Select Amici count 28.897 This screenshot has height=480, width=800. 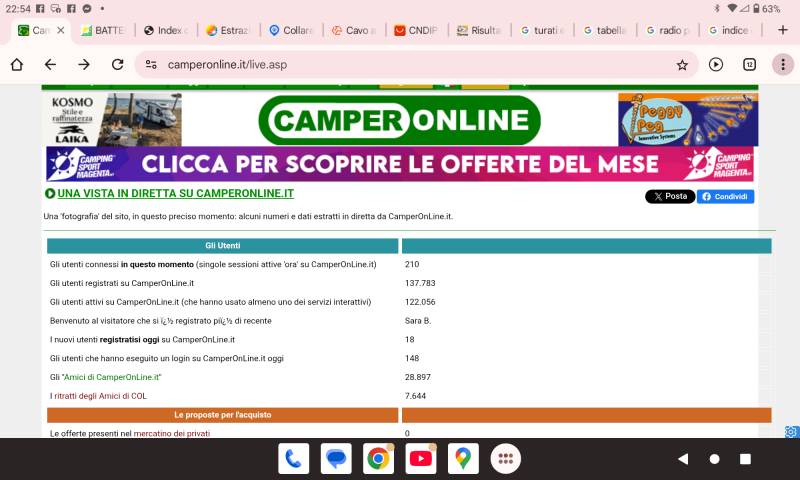(x=417, y=377)
